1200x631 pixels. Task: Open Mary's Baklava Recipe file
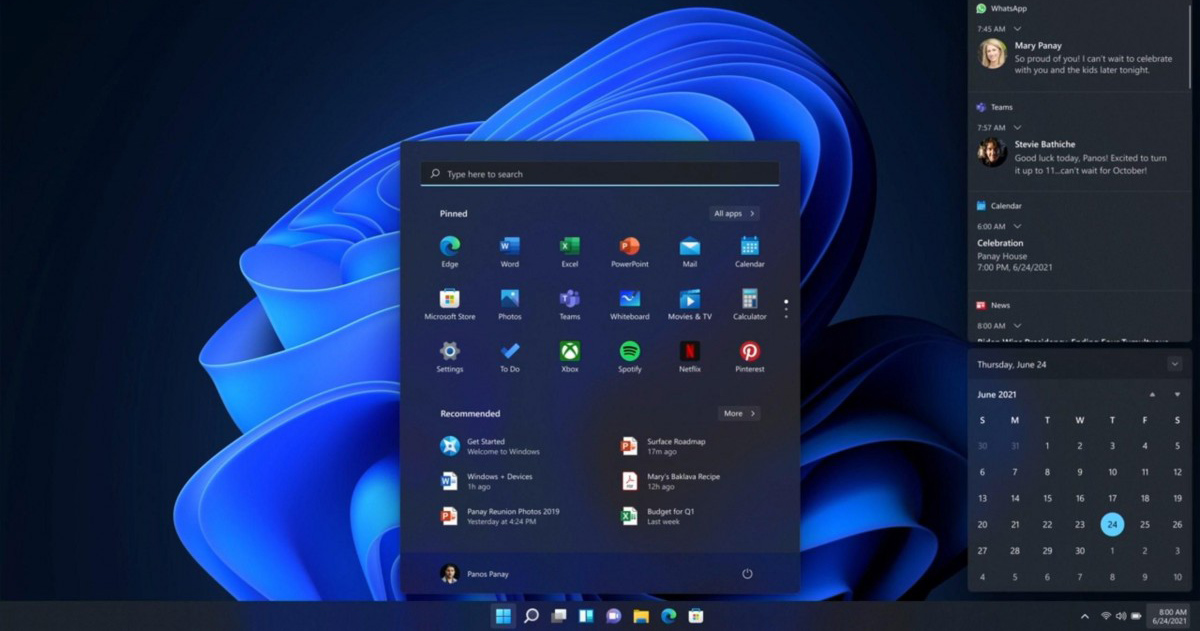click(672, 481)
